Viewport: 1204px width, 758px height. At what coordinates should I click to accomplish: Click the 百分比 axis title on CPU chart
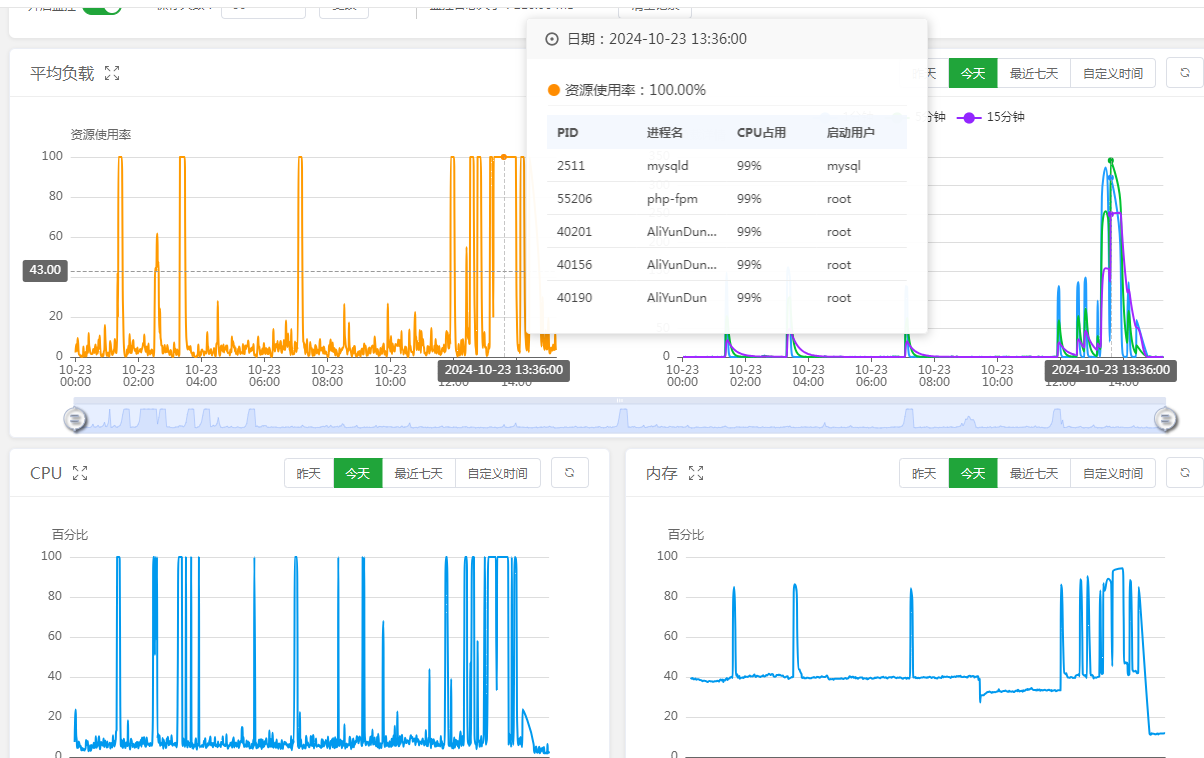pyautogui.click(x=70, y=535)
